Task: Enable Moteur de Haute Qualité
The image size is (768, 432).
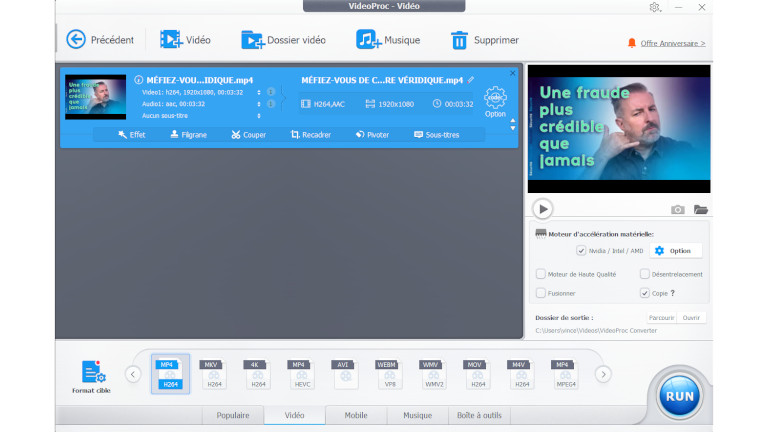Action: click(x=541, y=274)
